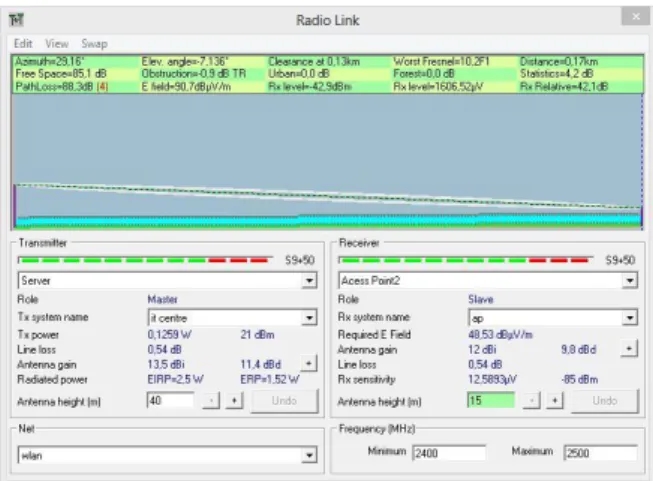Click the 'Urban=0,0 dB' readout
Viewport: 653px width, 481px height.
(299, 74)
